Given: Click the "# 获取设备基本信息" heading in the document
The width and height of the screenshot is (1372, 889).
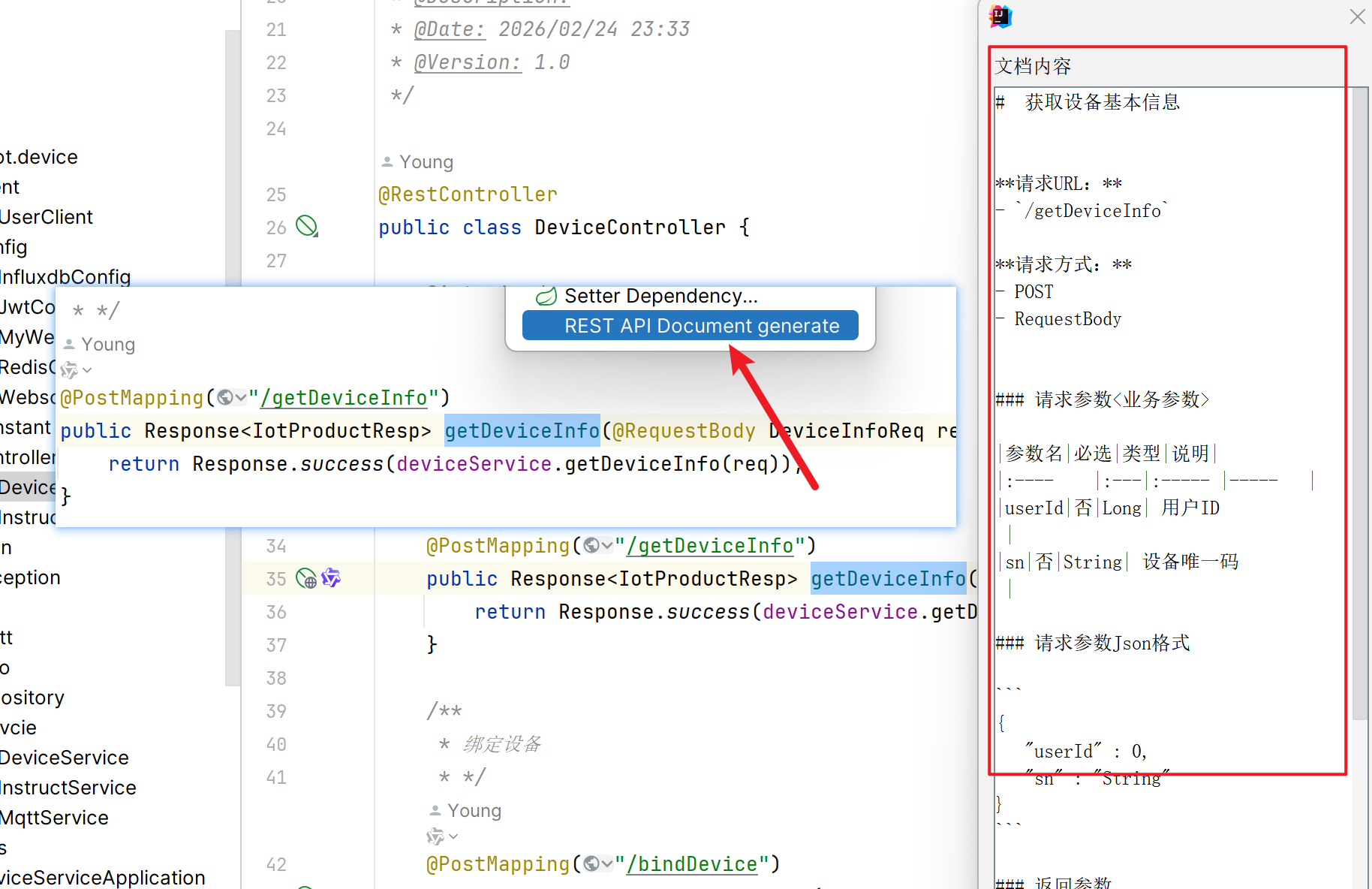Looking at the screenshot, I should pyautogui.click(x=1088, y=102).
